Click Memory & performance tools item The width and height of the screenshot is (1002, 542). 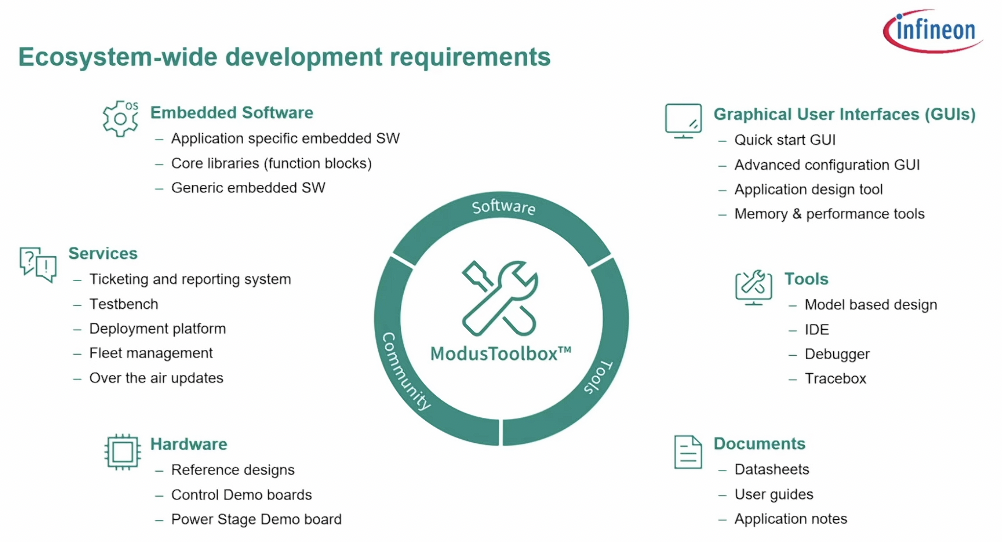829,214
